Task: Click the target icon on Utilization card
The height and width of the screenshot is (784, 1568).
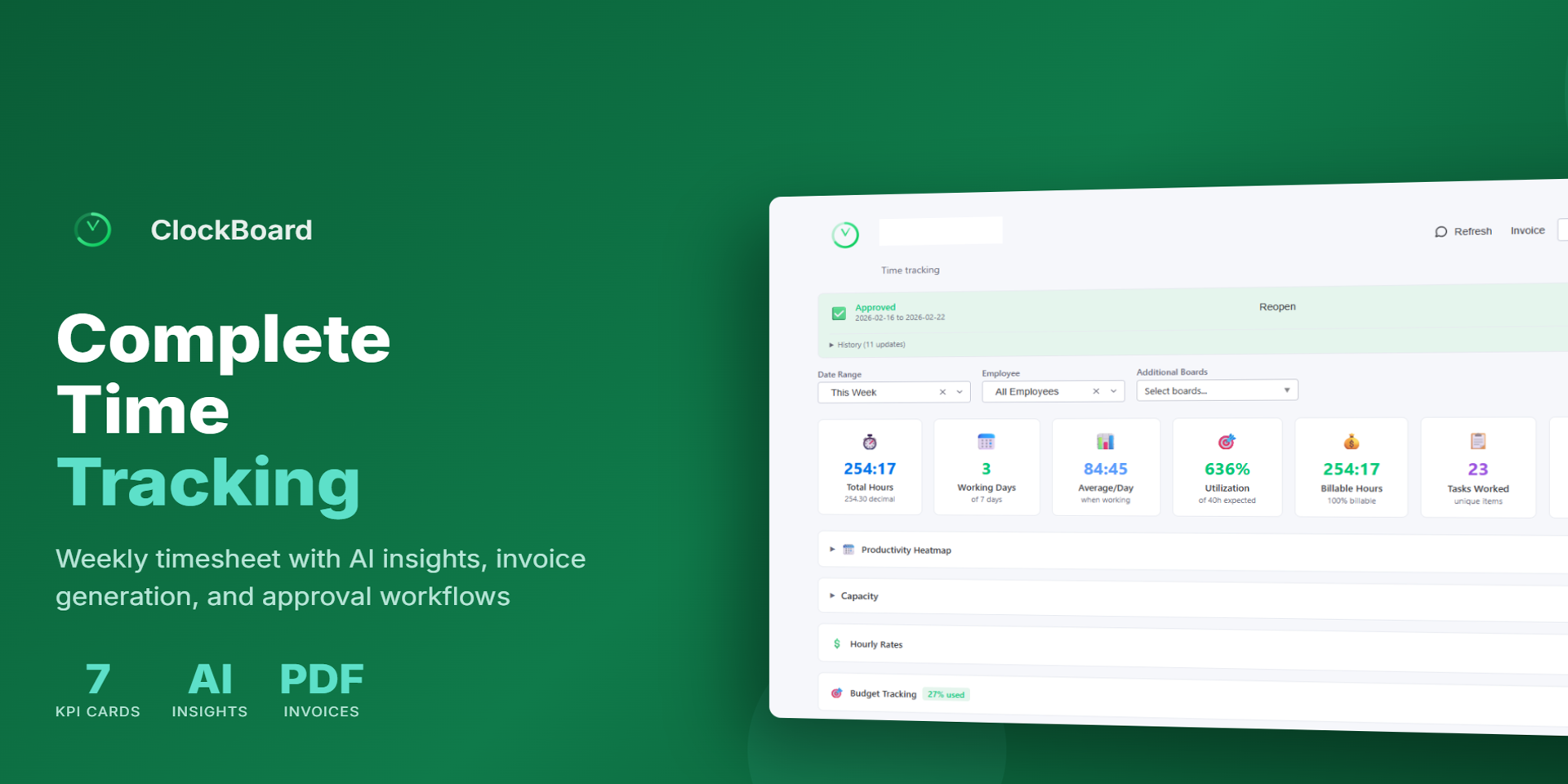Action: 1227,442
